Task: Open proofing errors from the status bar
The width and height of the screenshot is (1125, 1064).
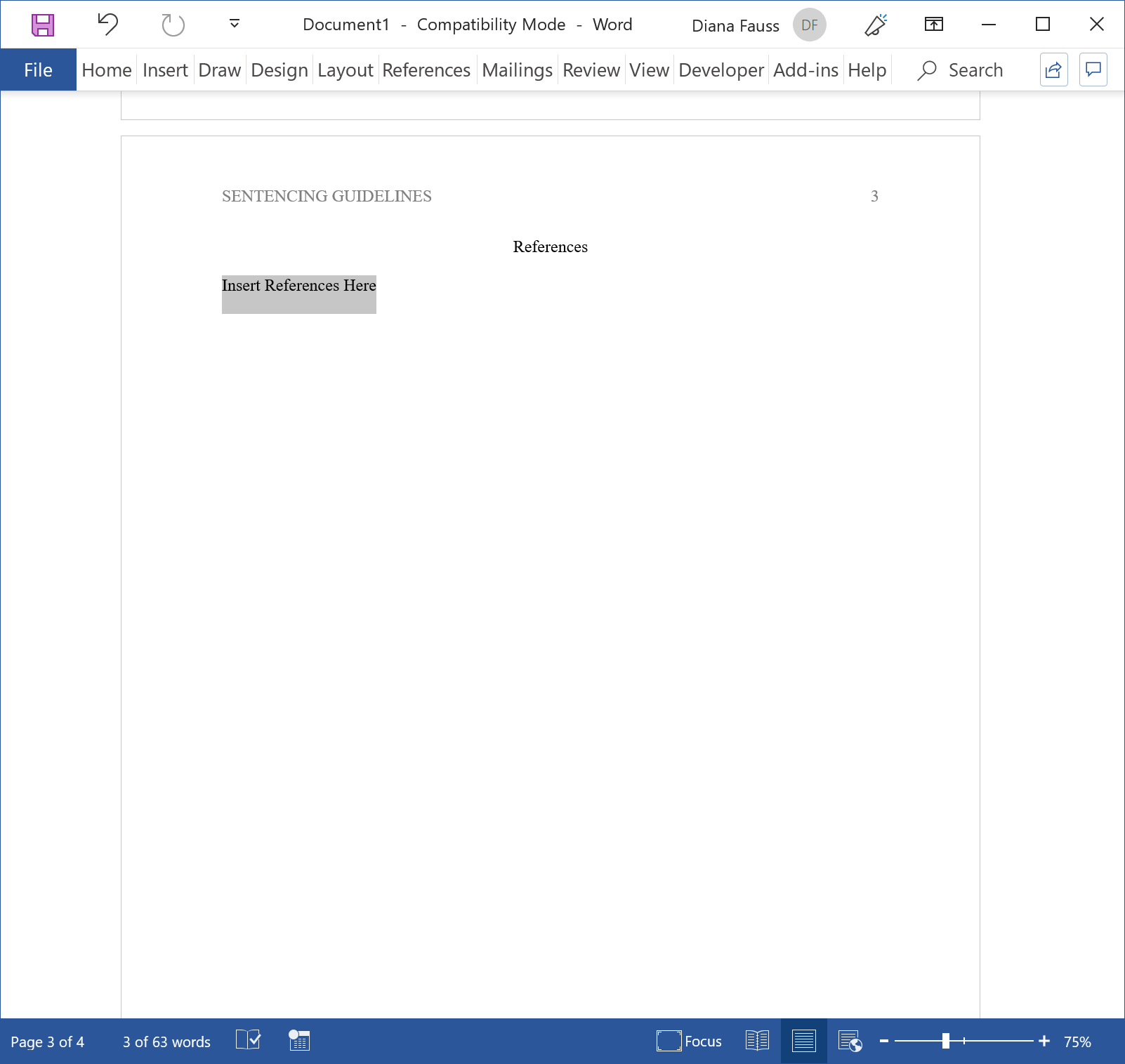Action: (249, 1042)
